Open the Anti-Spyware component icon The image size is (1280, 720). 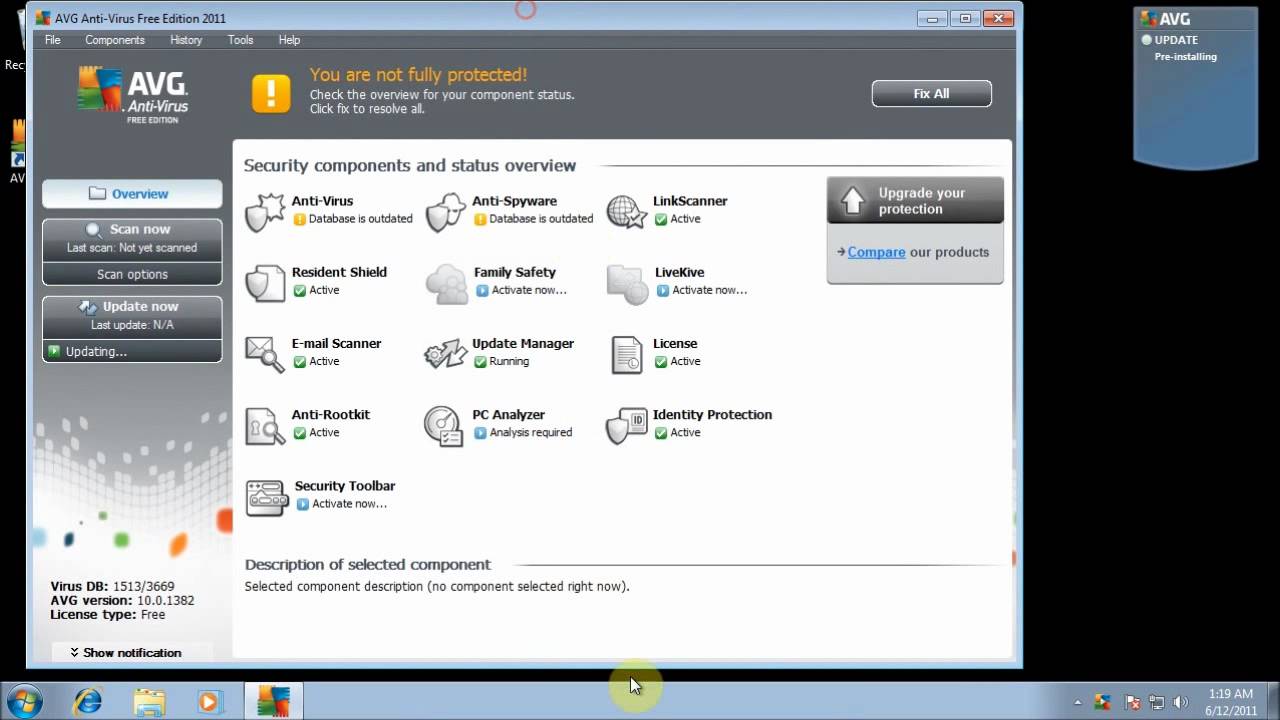pyautogui.click(x=445, y=212)
